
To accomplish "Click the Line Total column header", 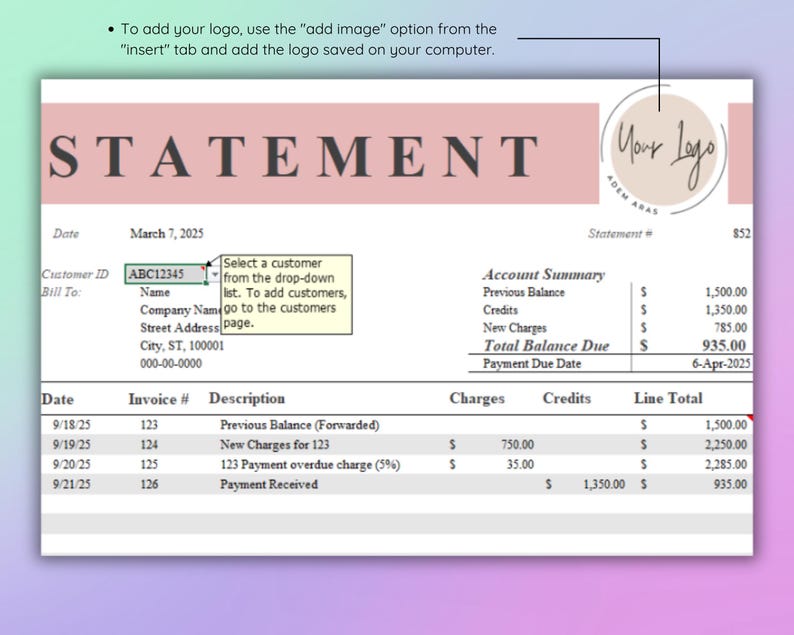I will [x=668, y=398].
